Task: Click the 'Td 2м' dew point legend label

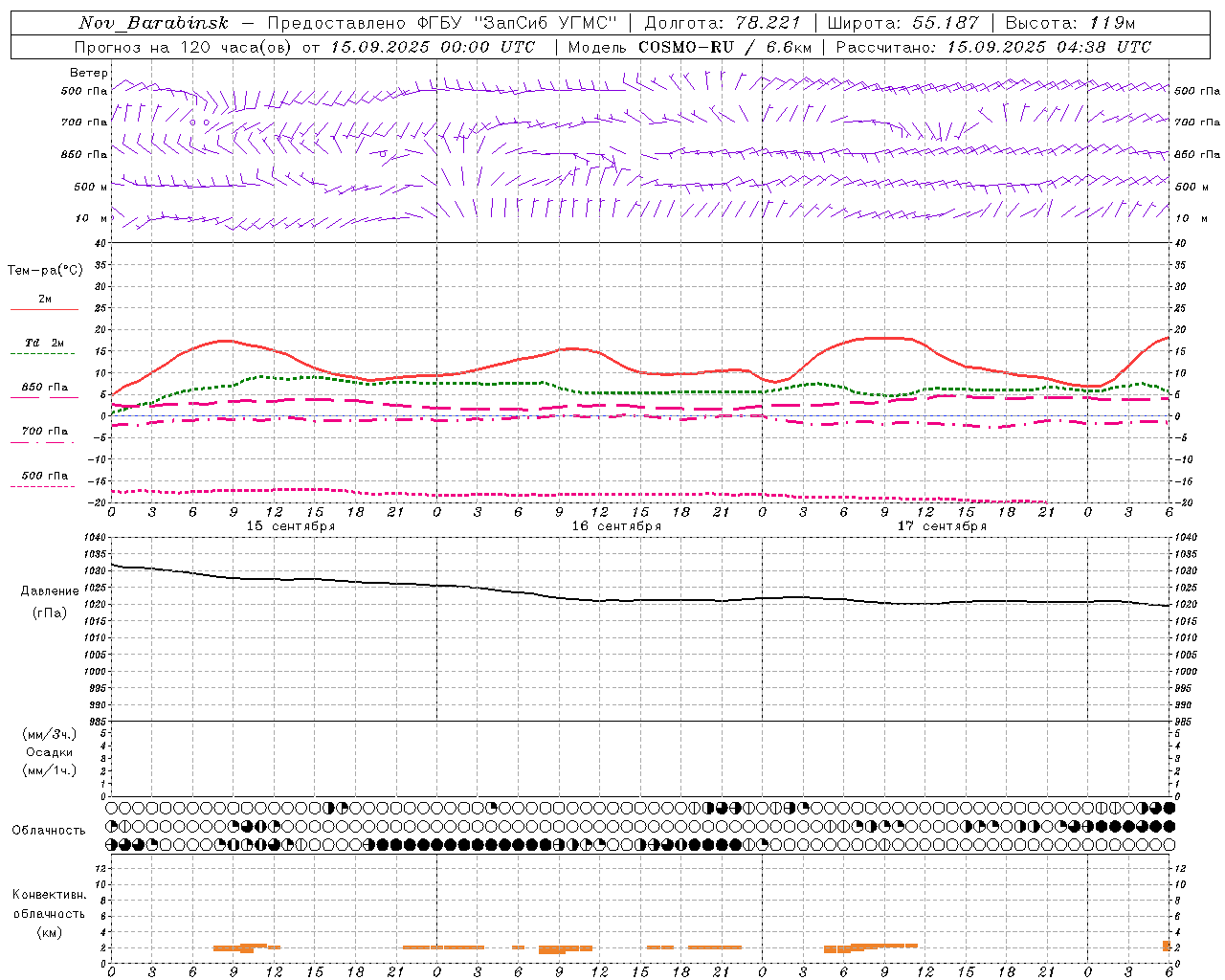Action: tap(44, 343)
